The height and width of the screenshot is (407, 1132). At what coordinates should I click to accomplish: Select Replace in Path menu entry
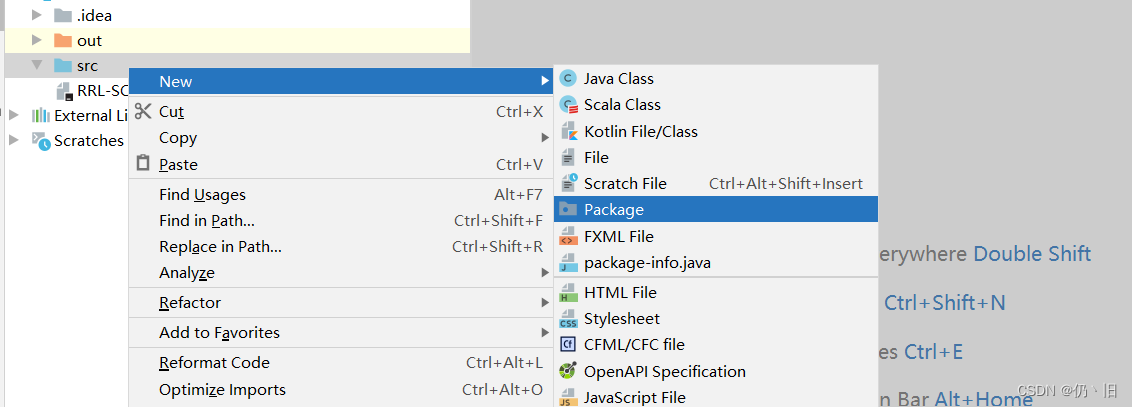coord(340,247)
